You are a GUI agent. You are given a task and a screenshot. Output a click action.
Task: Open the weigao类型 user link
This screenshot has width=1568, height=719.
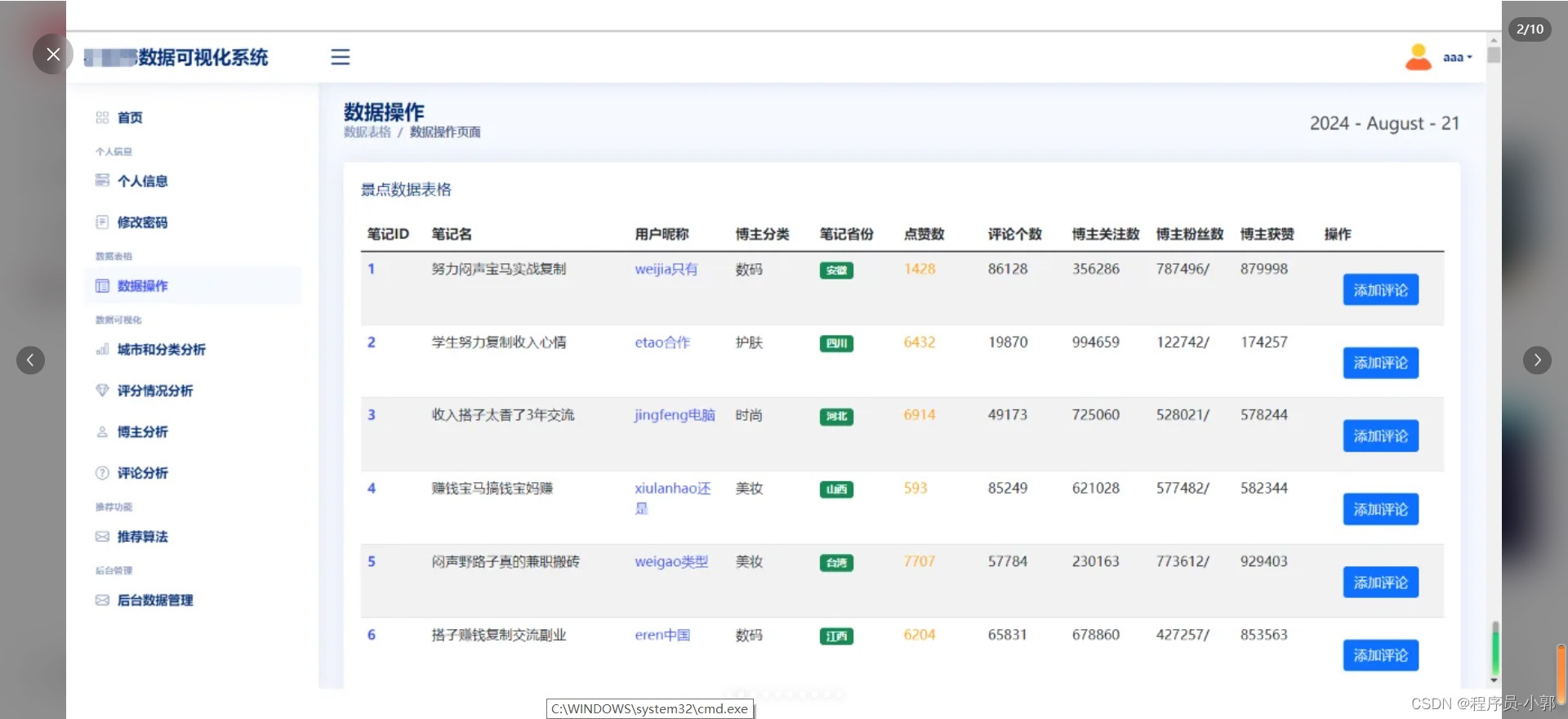[671, 562]
